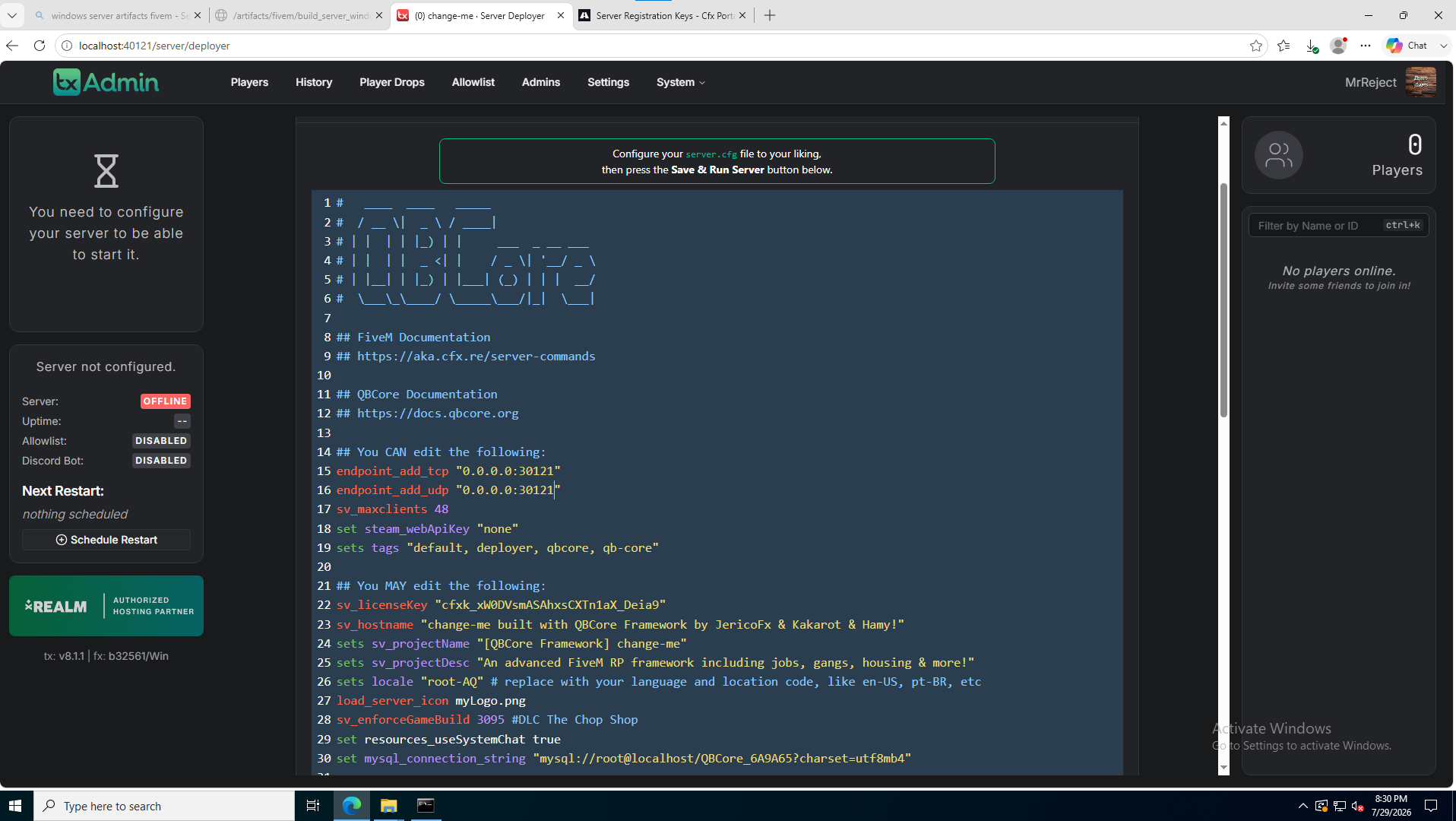Click the MrReject username

[1370, 82]
